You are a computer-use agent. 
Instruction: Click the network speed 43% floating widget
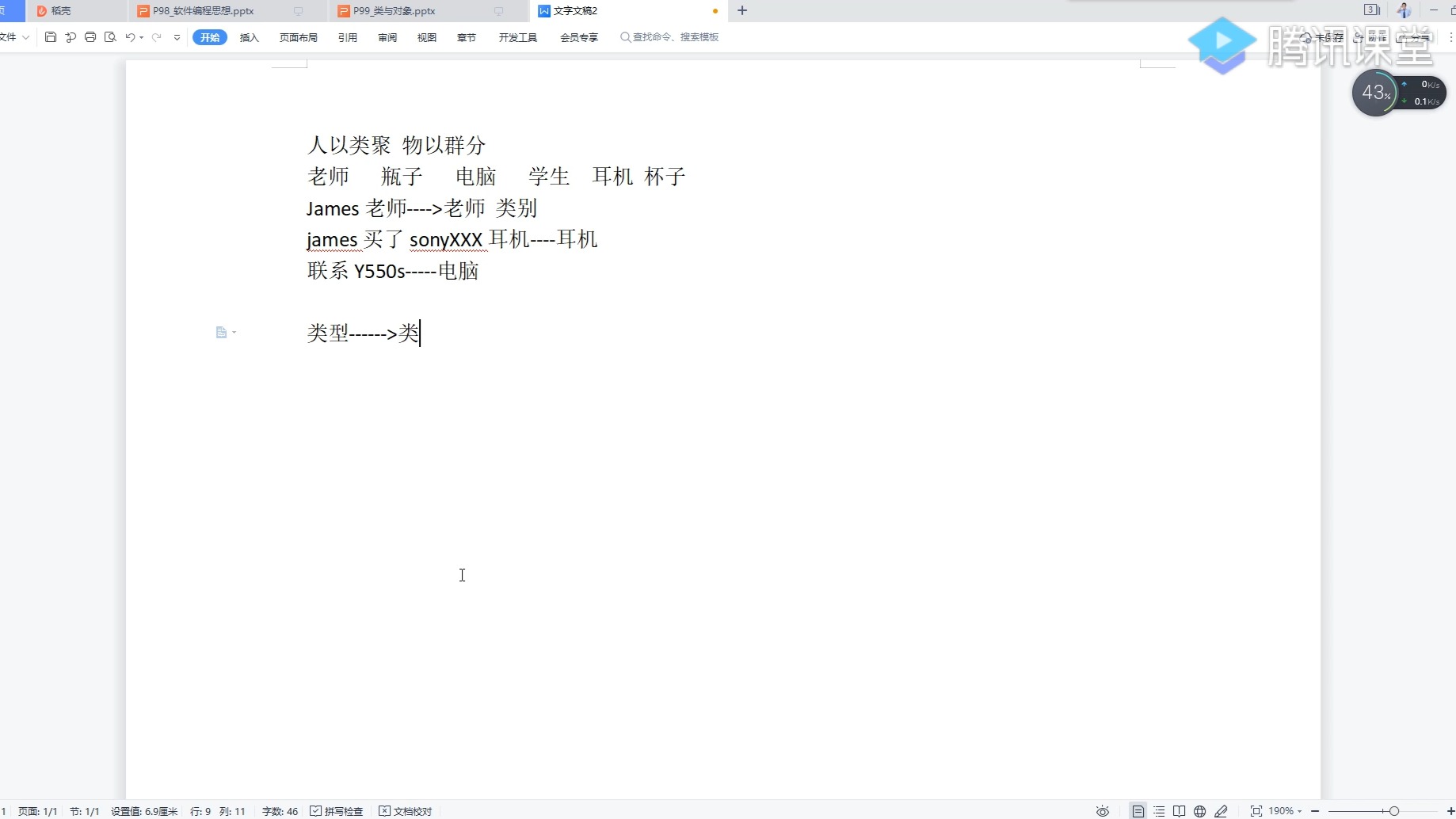click(1399, 93)
